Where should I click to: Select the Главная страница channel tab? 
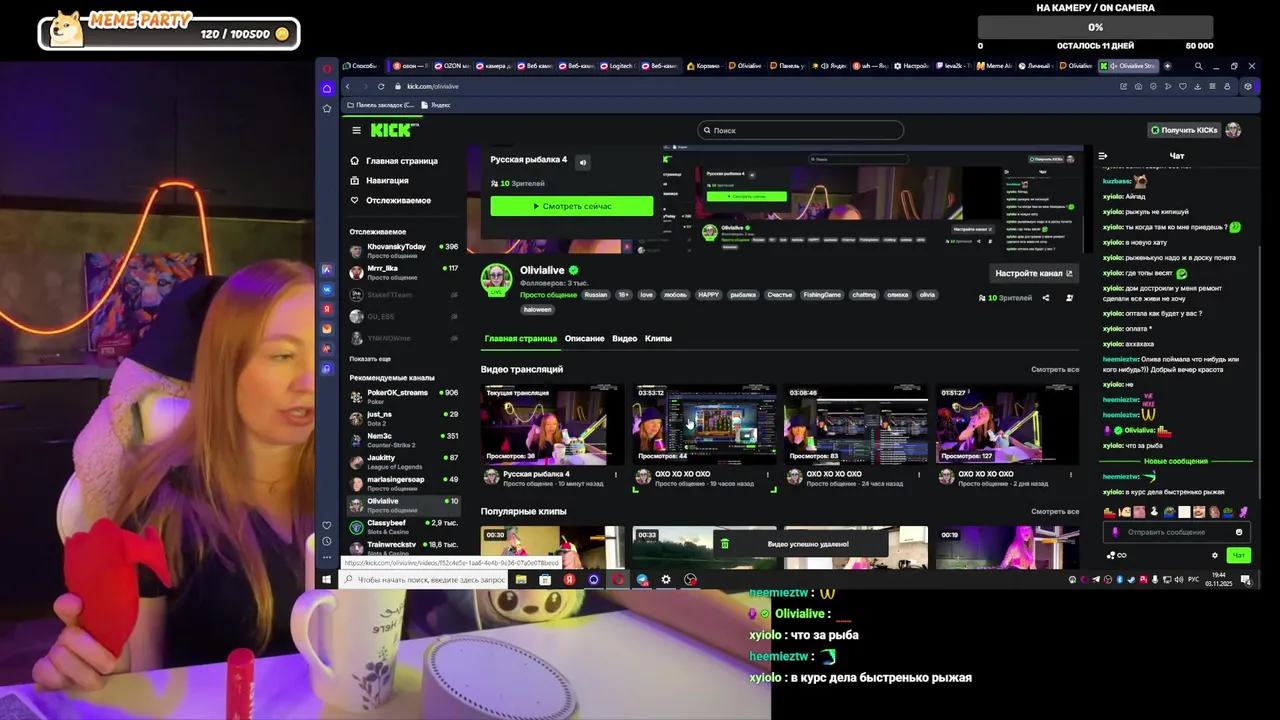520,338
